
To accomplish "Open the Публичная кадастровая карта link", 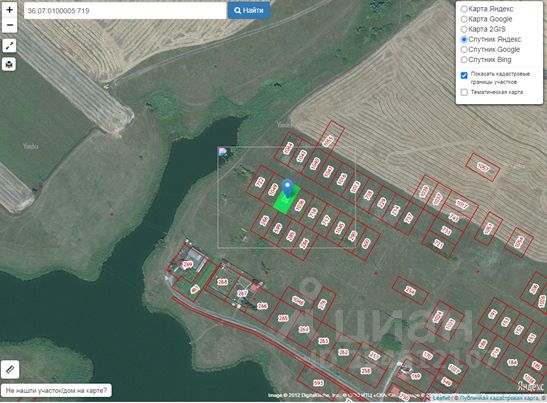I will (499, 398).
